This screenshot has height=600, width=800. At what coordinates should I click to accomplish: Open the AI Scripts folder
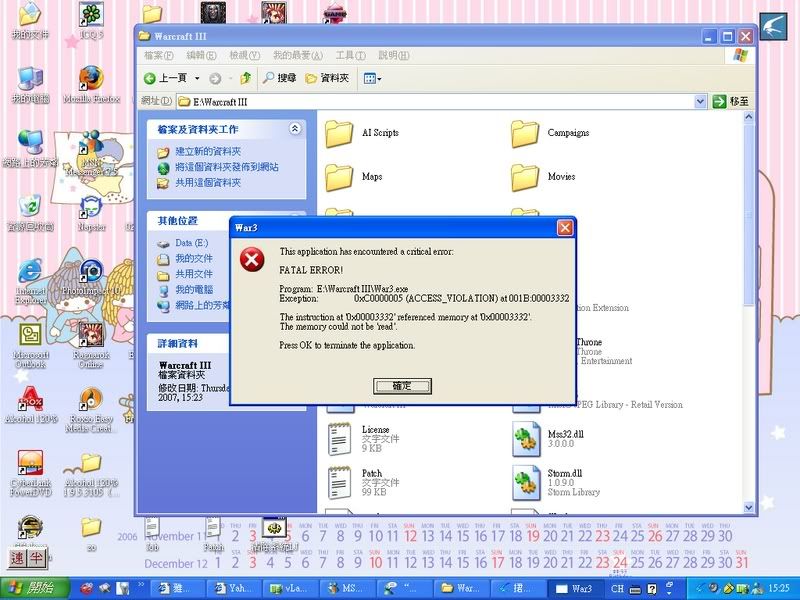[x=340, y=133]
